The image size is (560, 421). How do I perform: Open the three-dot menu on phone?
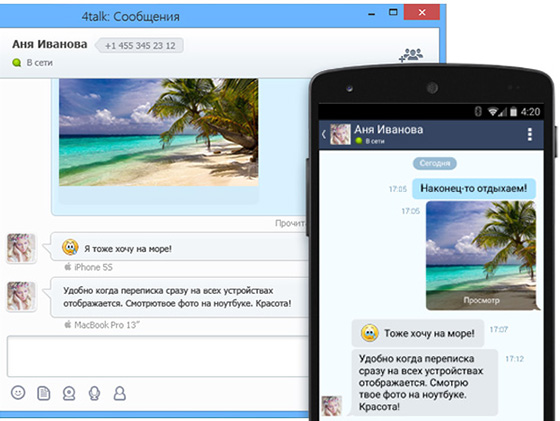point(530,134)
